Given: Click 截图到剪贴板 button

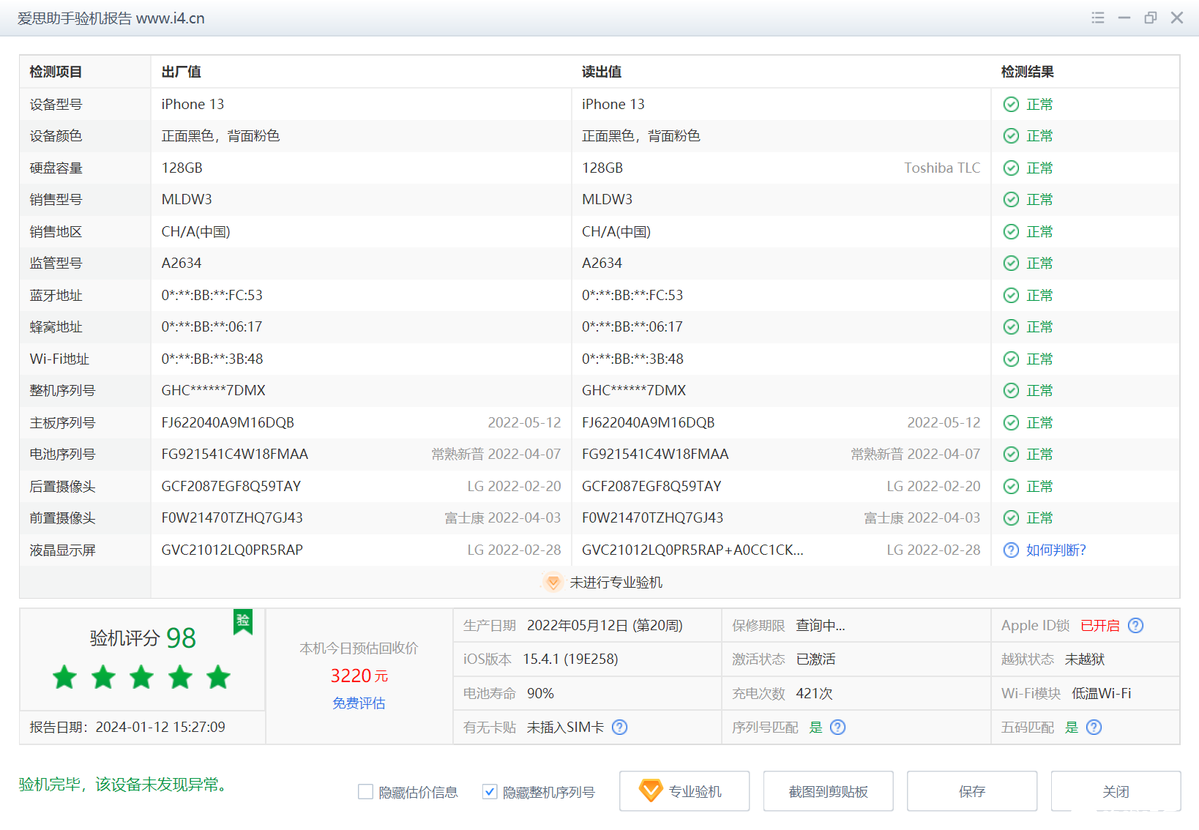Looking at the screenshot, I should point(828,791).
